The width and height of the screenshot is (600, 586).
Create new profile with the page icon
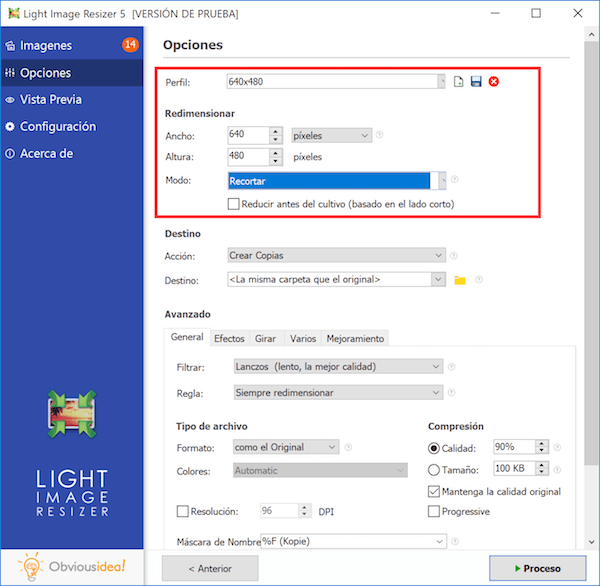(x=458, y=82)
